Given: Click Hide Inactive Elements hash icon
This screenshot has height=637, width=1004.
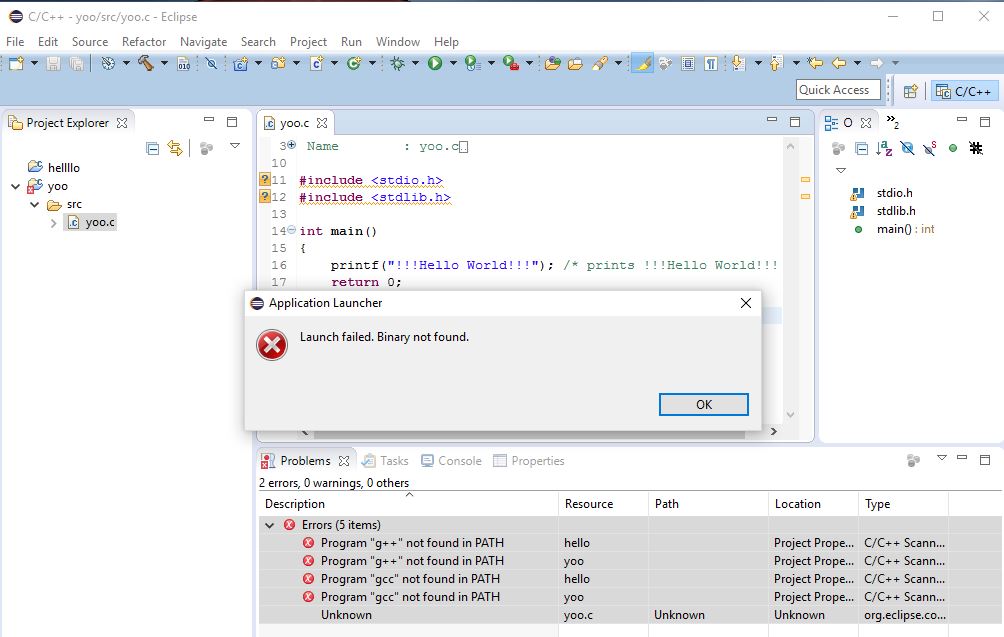Looking at the screenshot, I should click(976, 149).
